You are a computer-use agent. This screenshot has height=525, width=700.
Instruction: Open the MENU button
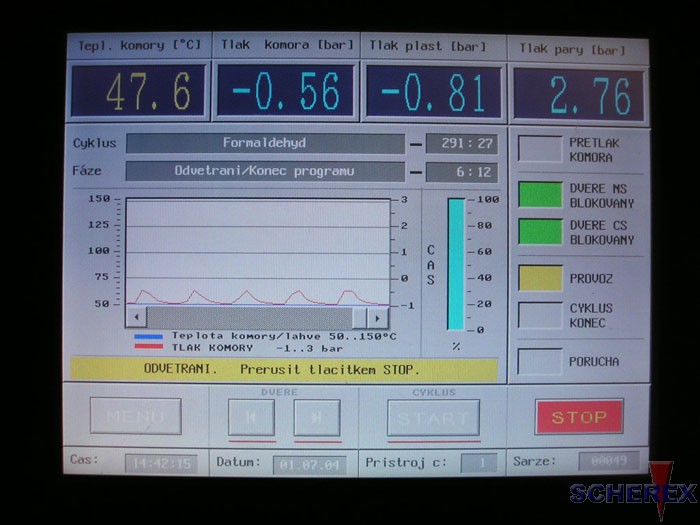click(136, 416)
